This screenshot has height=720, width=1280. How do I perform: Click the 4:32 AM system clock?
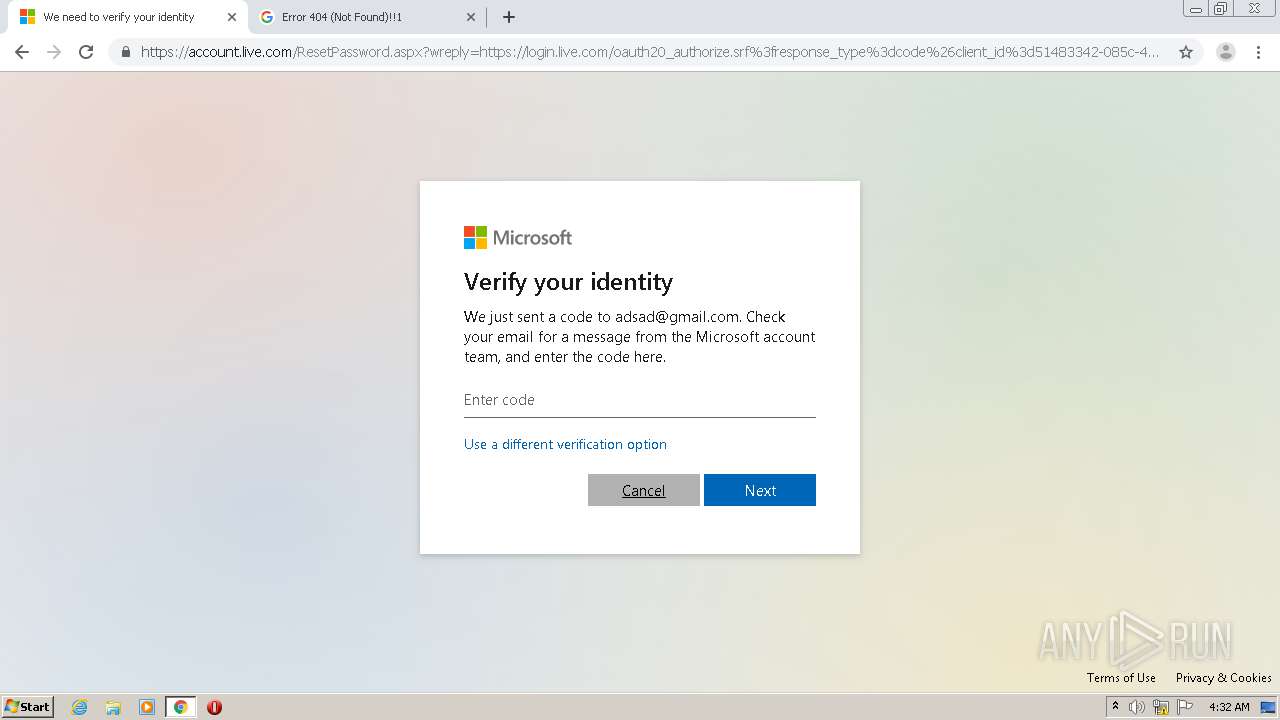point(1229,707)
